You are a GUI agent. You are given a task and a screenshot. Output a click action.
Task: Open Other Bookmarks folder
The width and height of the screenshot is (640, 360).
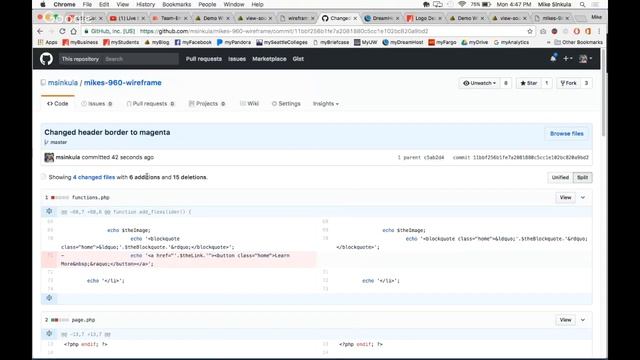coord(578,42)
